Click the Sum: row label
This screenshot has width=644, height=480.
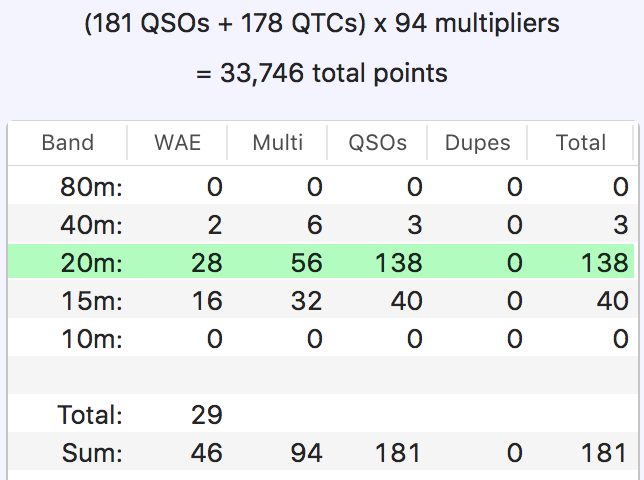click(92, 453)
